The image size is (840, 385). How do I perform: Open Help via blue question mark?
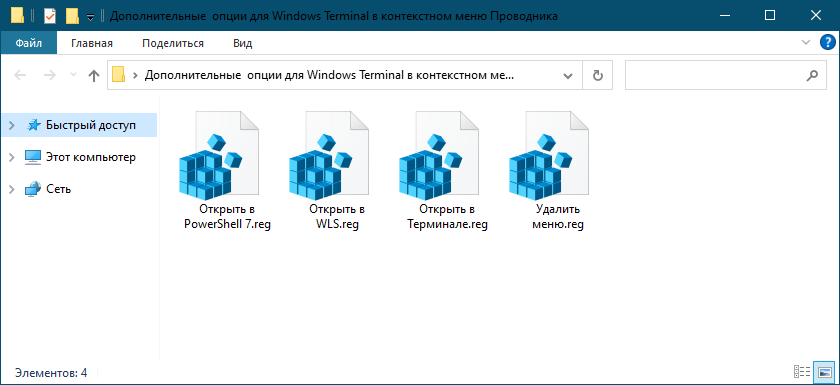pos(828,42)
